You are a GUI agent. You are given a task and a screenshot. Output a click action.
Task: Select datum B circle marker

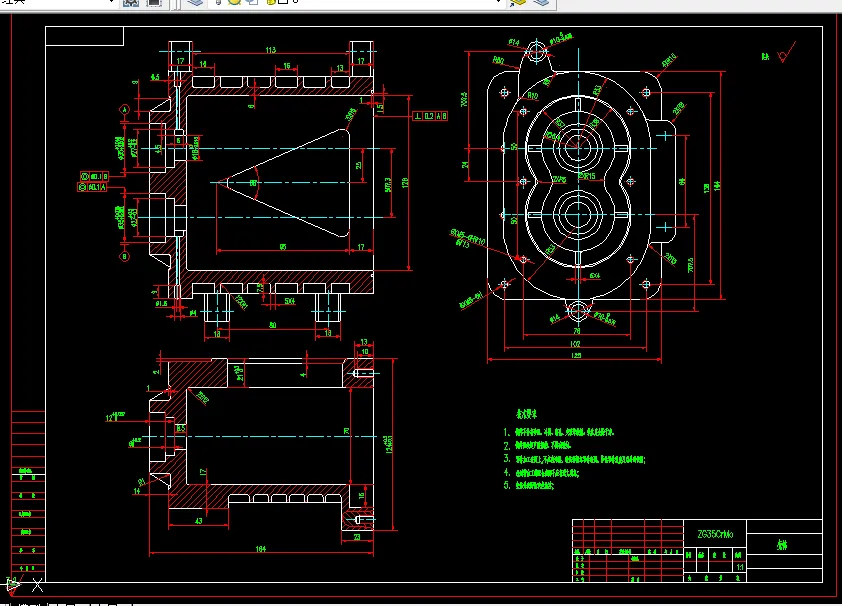click(x=125, y=257)
